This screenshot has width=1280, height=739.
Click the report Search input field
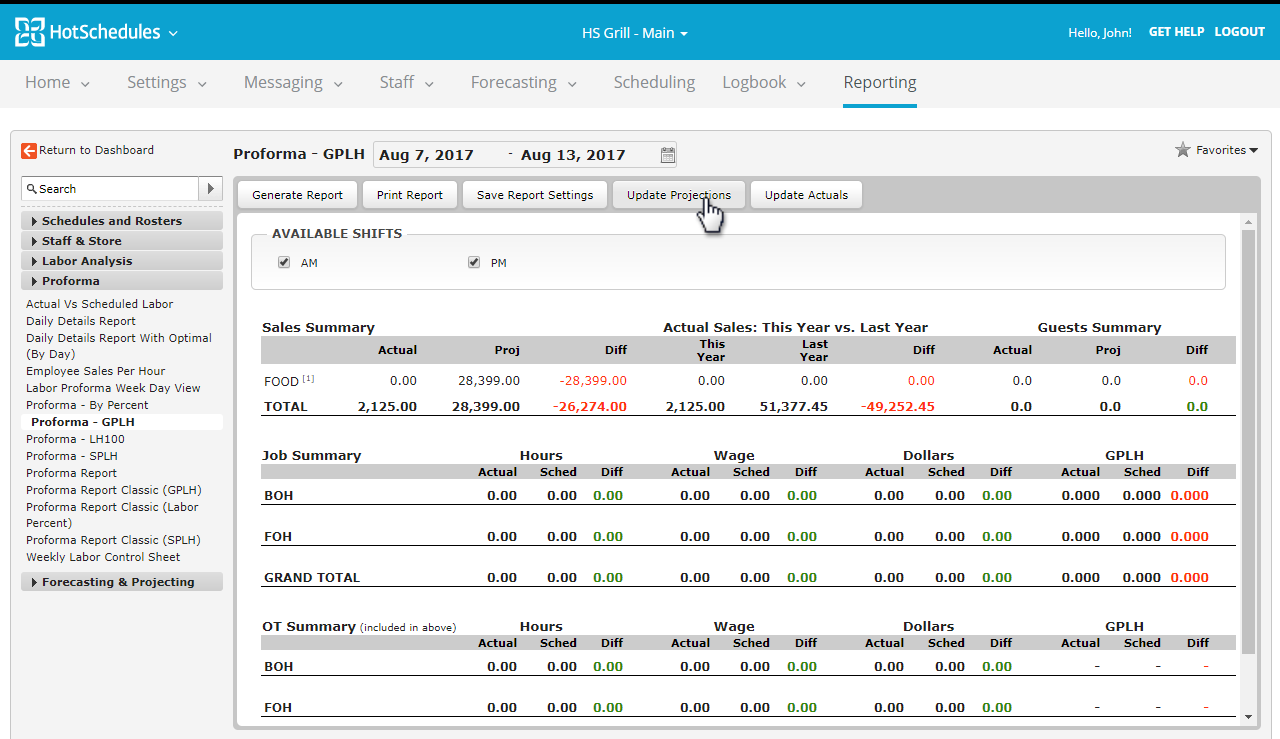click(110, 188)
